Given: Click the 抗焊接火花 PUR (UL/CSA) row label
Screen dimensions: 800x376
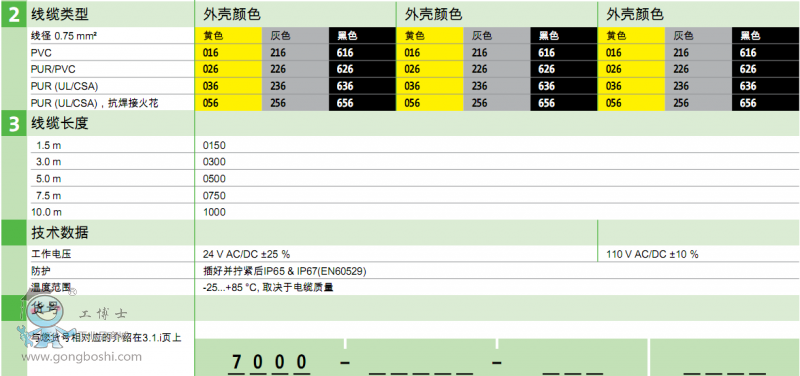Looking at the screenshot, I should click(x=95, y=103).
